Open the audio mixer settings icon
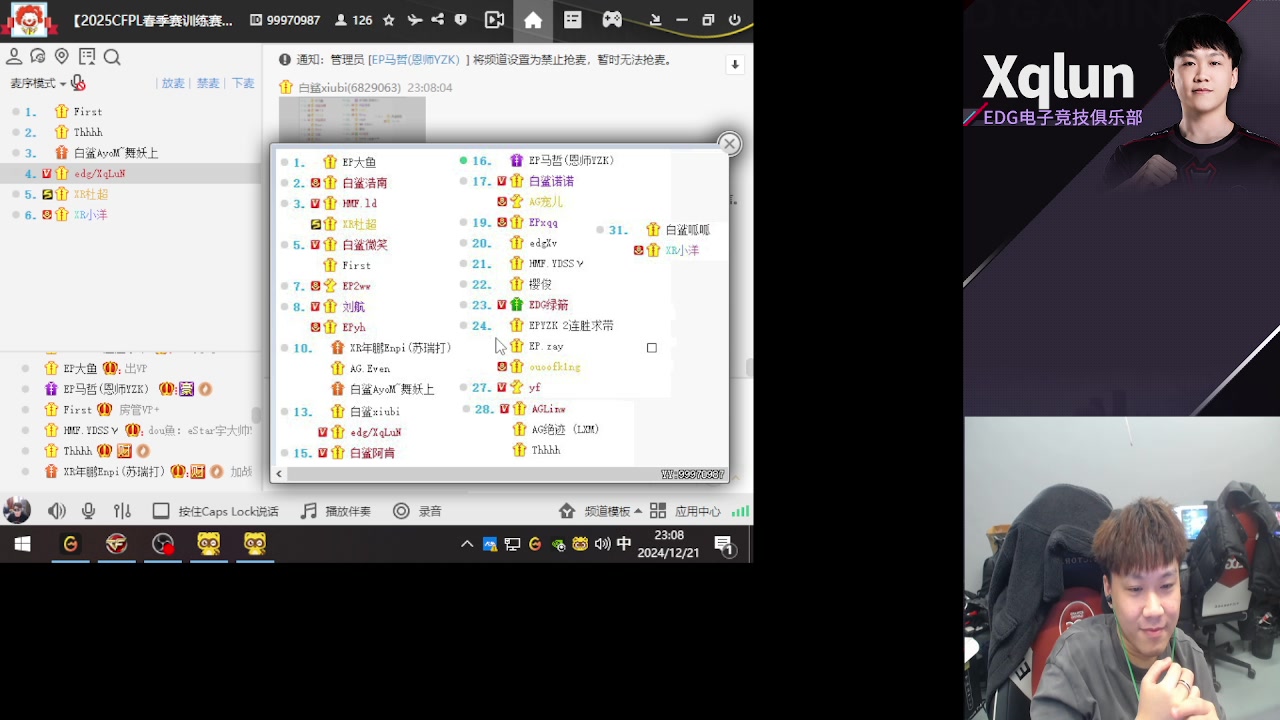 (122, 511)
